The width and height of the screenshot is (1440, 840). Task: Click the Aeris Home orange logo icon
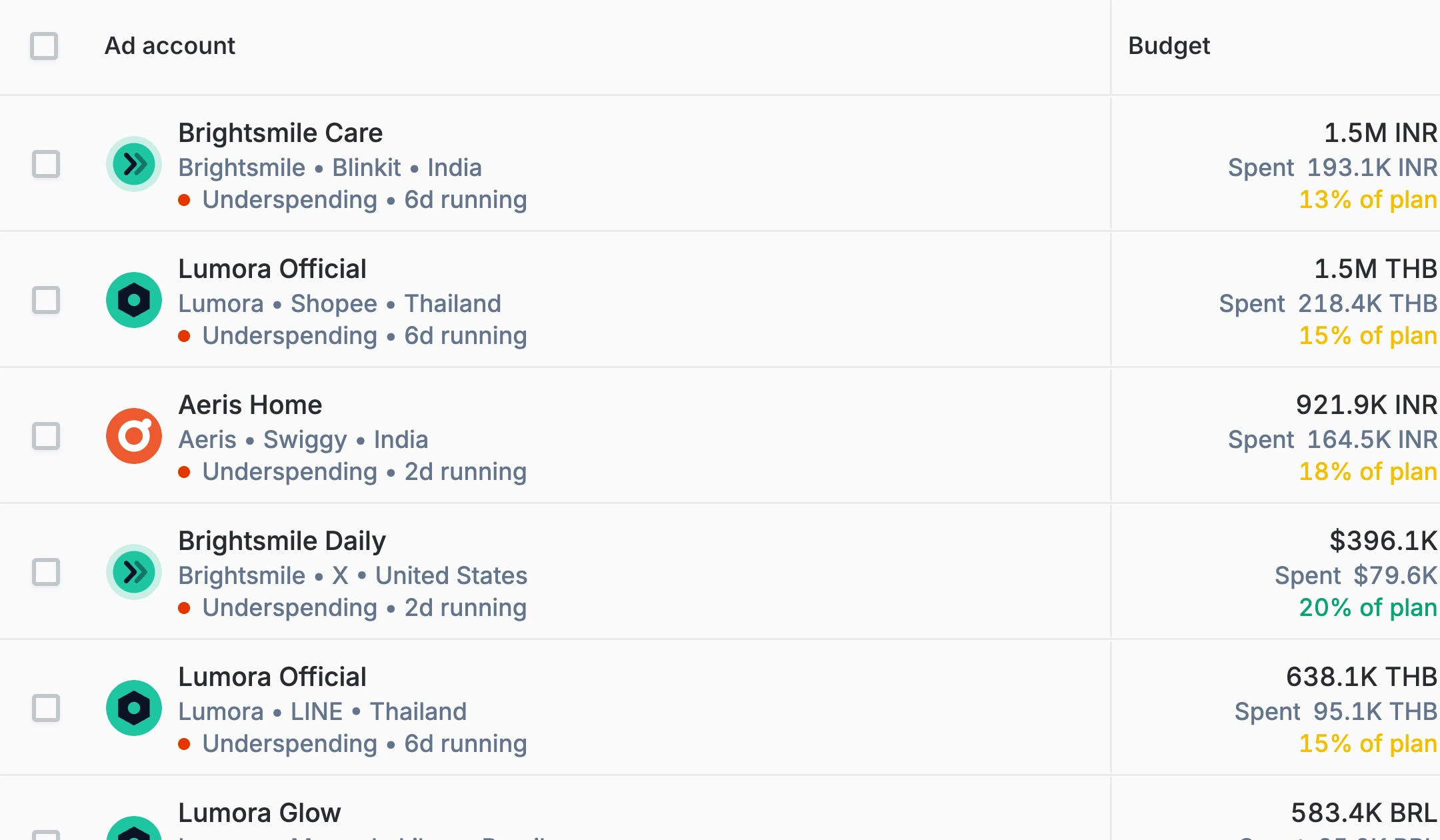coord(134,436)
